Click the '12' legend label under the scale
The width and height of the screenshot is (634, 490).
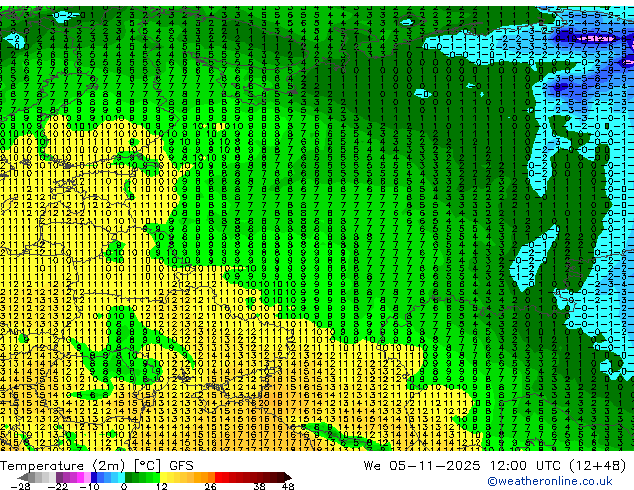[162, 486]
